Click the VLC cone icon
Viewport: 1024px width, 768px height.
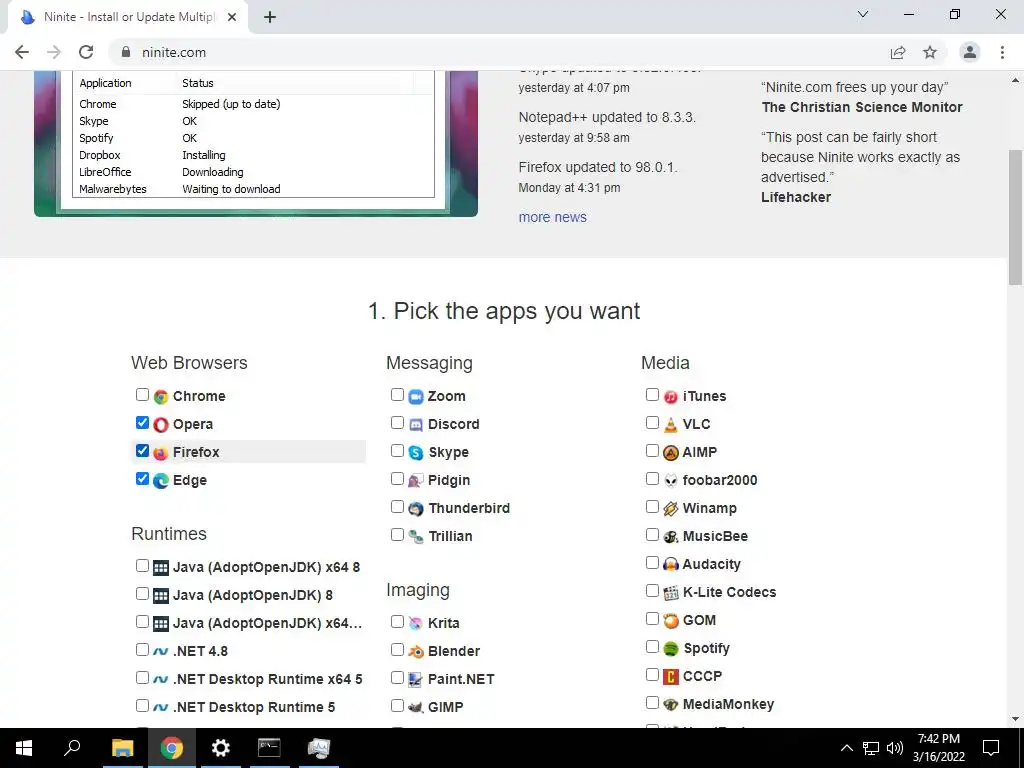point(671,424)
